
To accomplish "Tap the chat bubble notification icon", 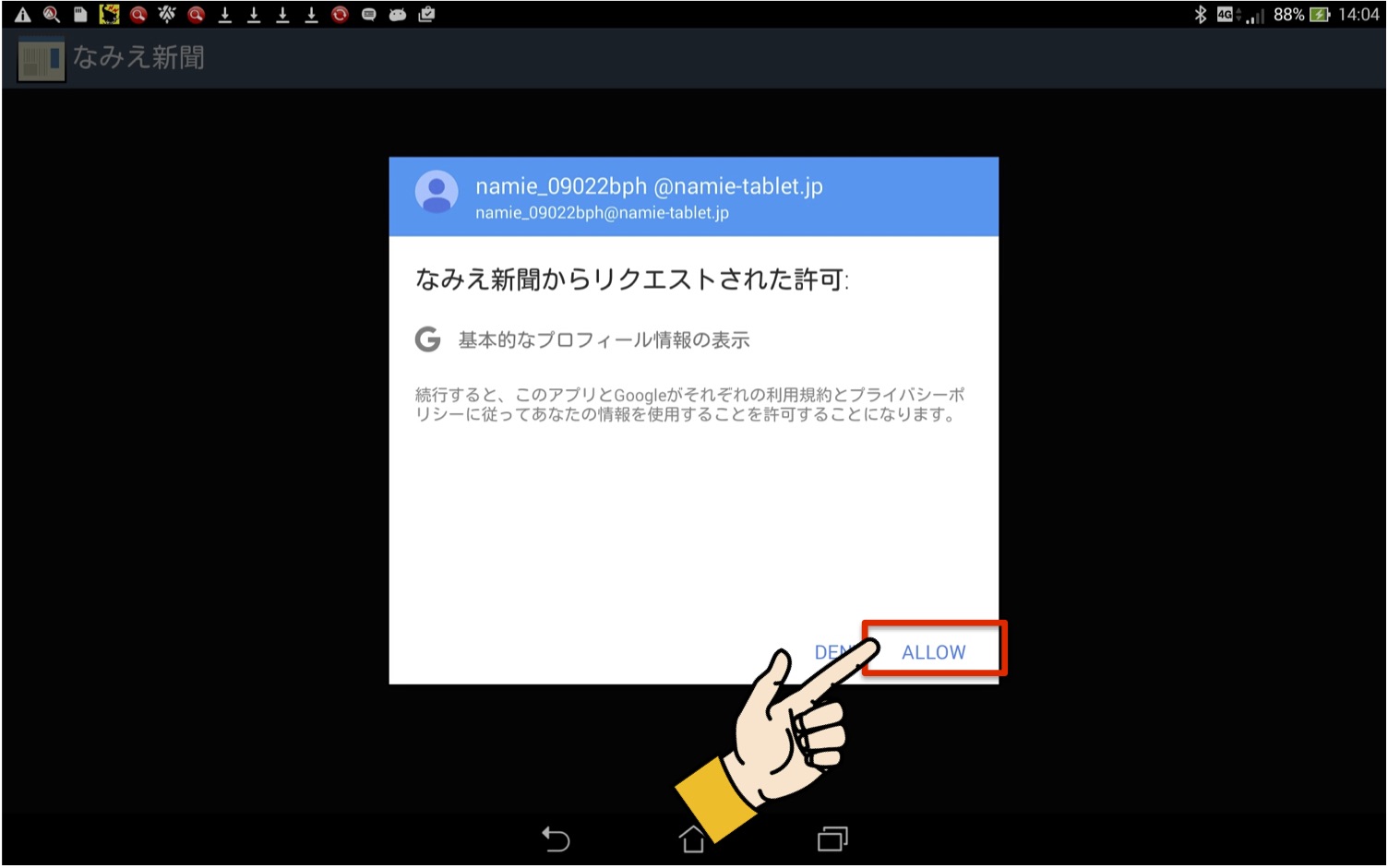I will 368,15.
